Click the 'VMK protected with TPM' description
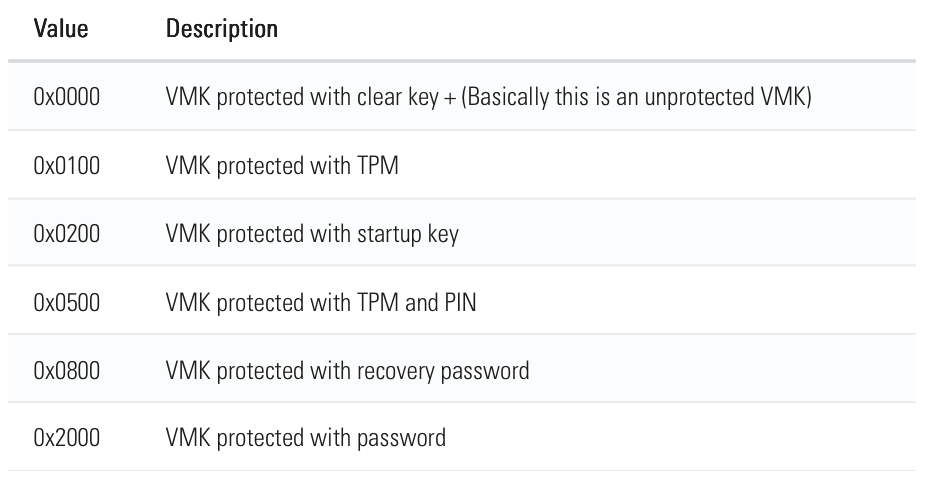The height and width of the screenshot is (482, 925). (x=282, y=165)
